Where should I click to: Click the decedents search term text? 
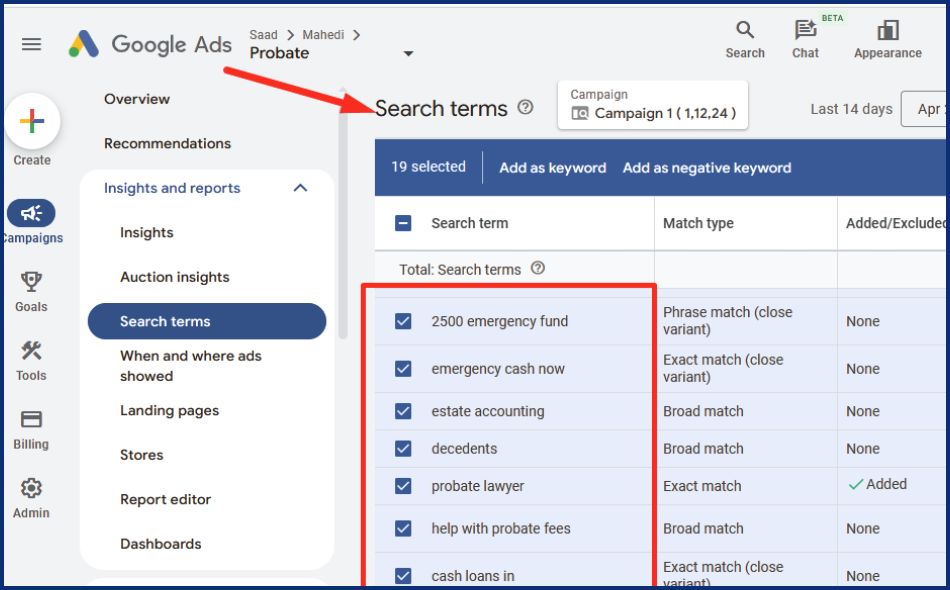(x=464, y=448)
